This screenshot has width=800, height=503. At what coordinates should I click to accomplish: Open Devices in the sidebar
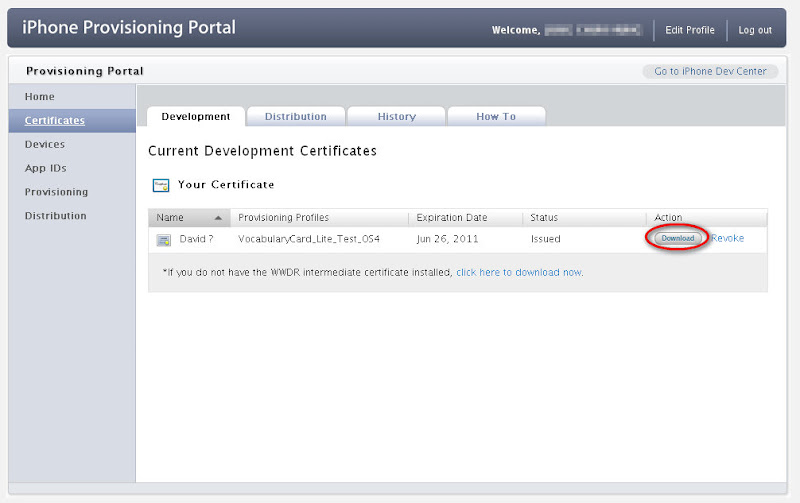(x=45, y=144)
